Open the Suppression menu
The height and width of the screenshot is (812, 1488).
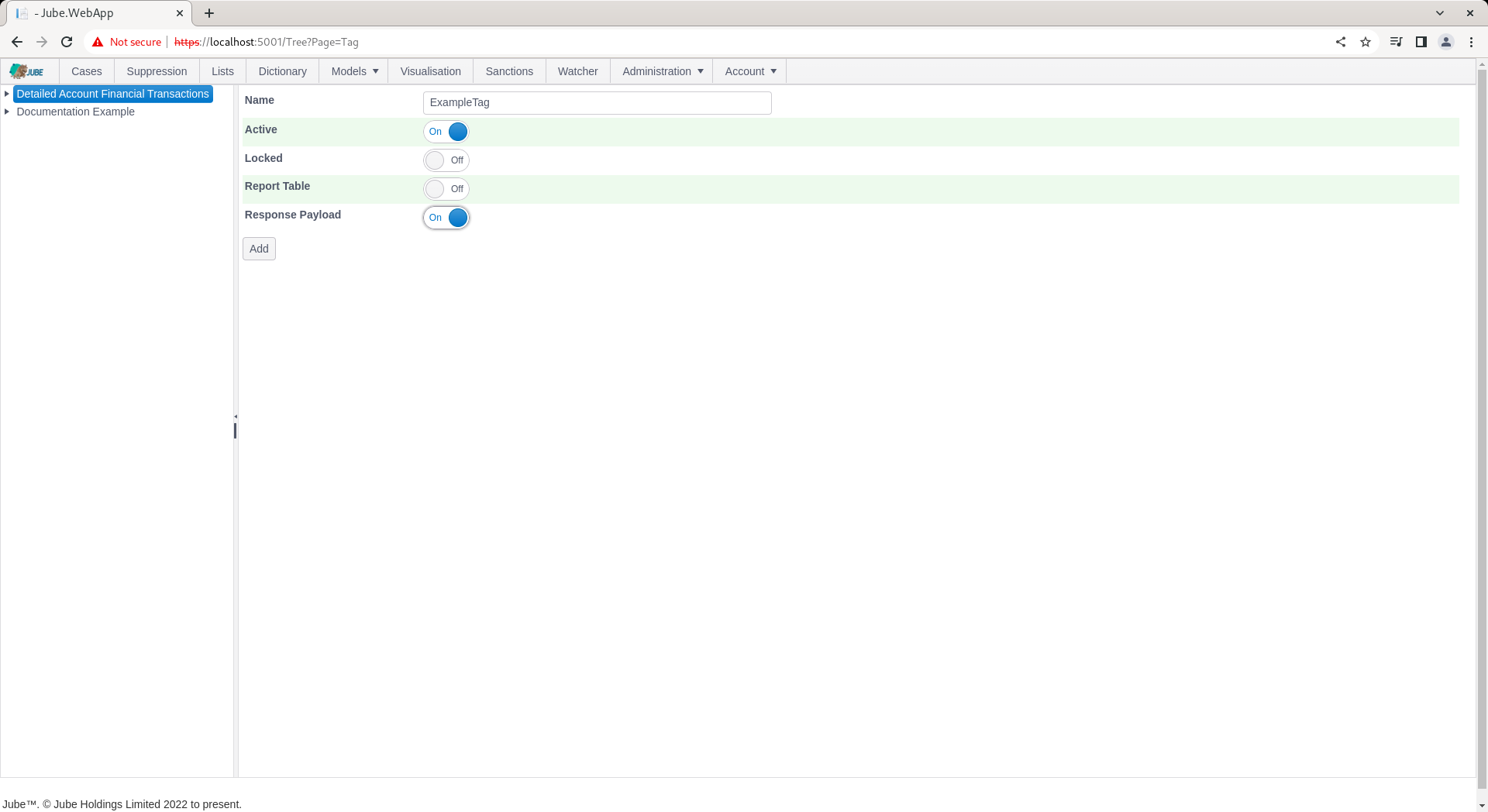click(157, 71)
